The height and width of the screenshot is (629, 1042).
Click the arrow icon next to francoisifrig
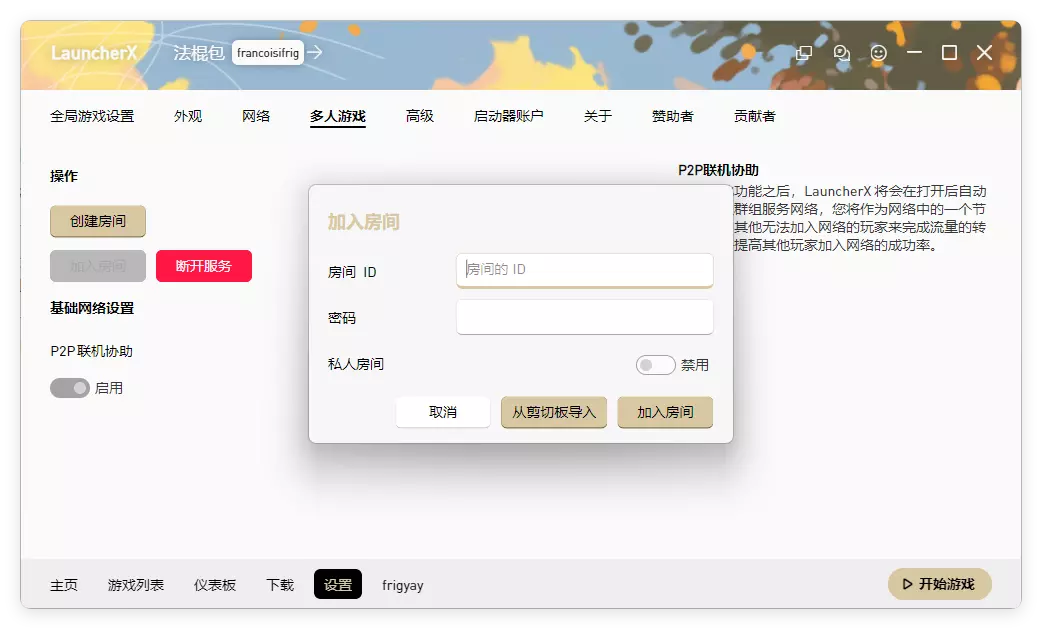click(315, 52)
